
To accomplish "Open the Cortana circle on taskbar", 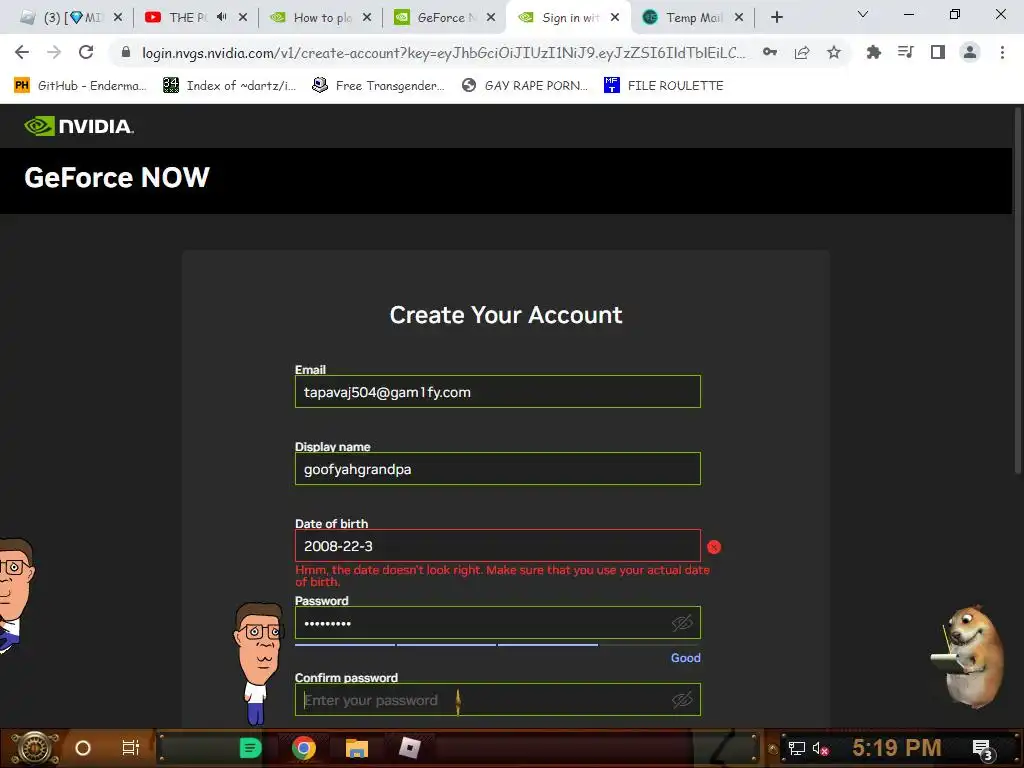I will [x=83, y=748].
